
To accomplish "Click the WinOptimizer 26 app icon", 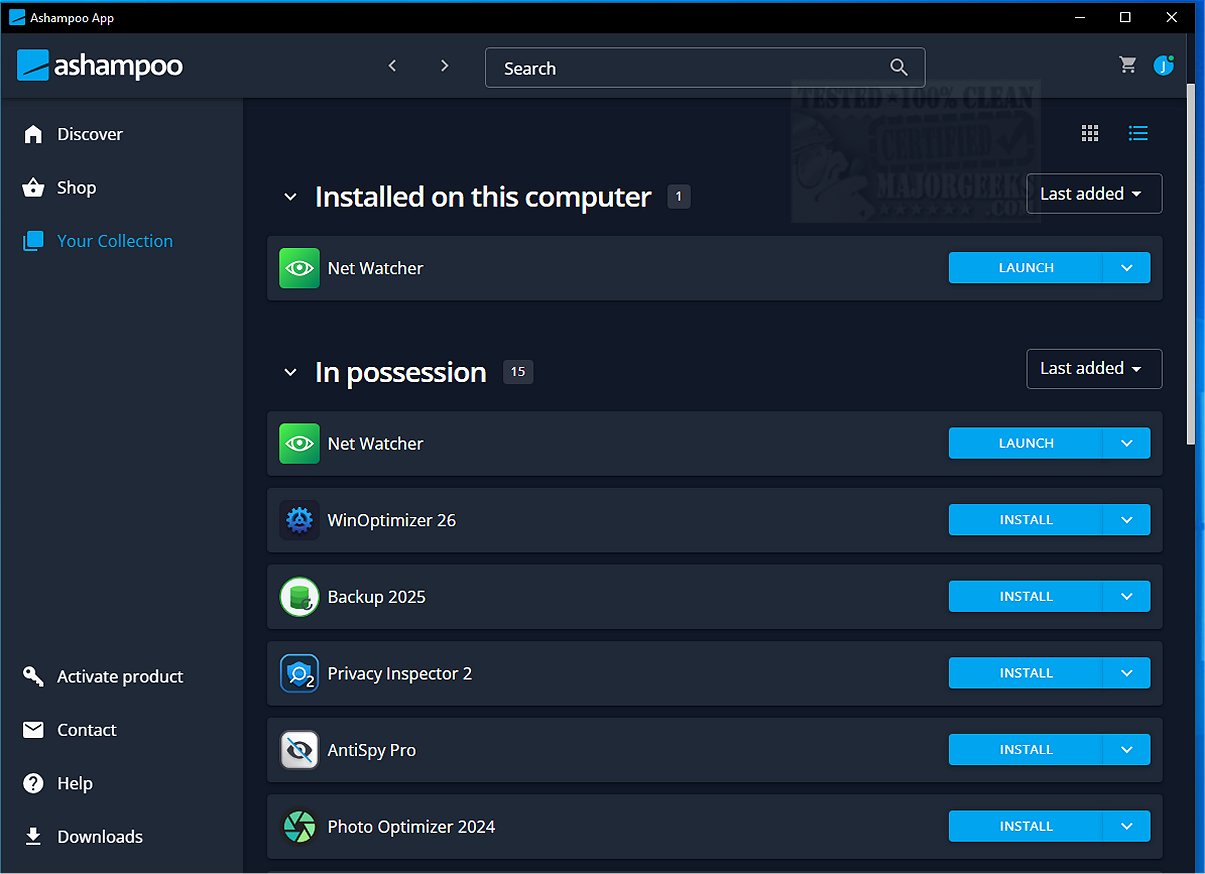I will [x=299, y=520].
